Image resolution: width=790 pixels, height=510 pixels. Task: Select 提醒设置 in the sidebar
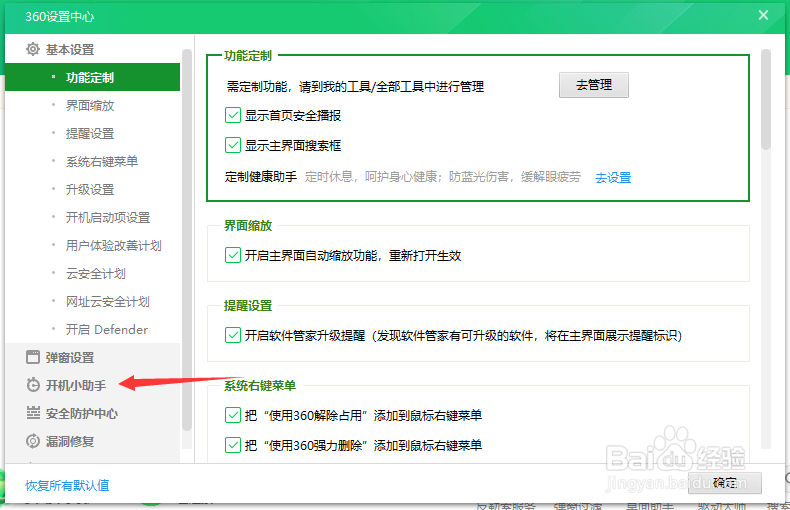tap(92, 134)
